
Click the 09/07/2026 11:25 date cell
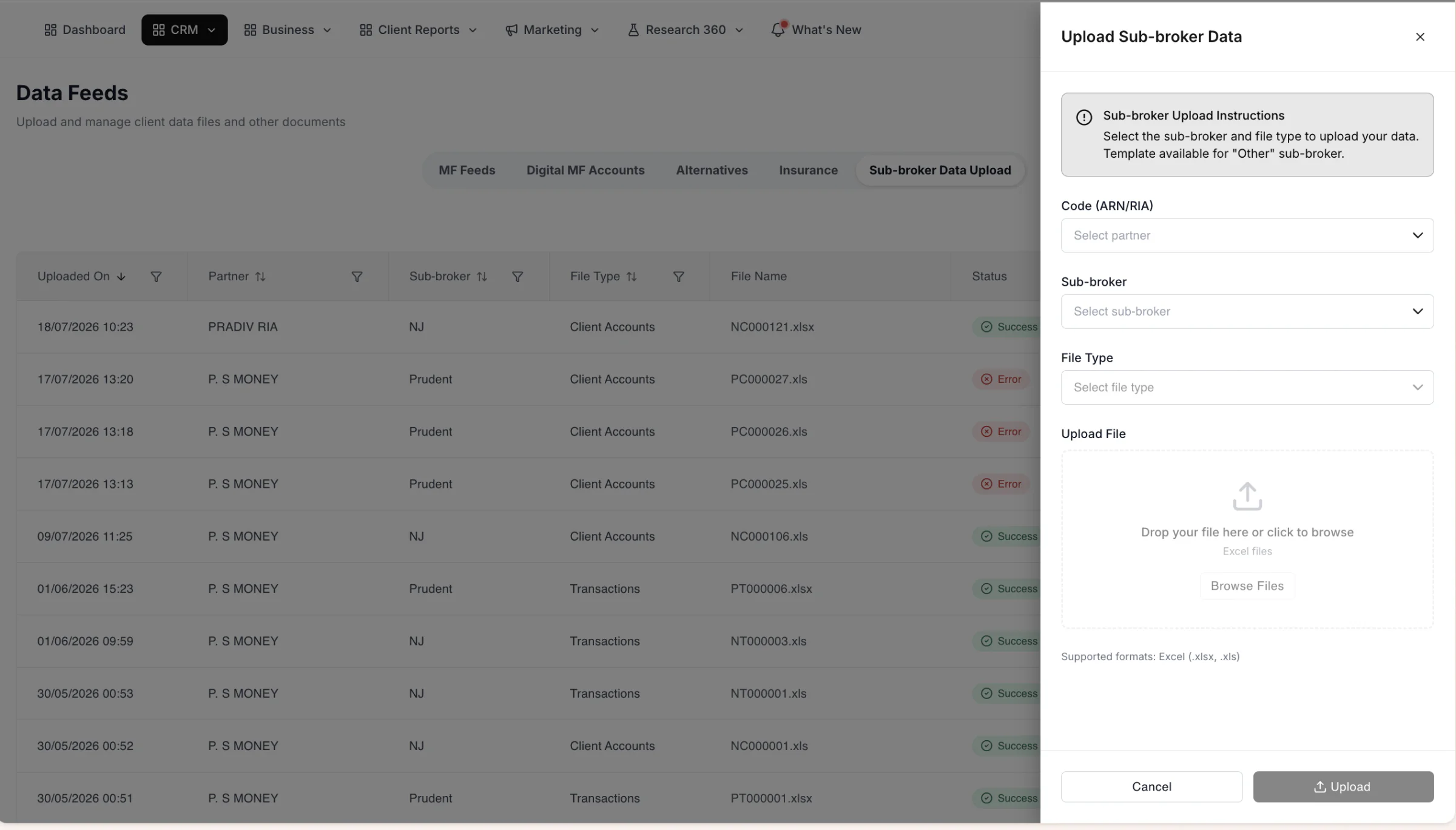click(x=84, y=536)
